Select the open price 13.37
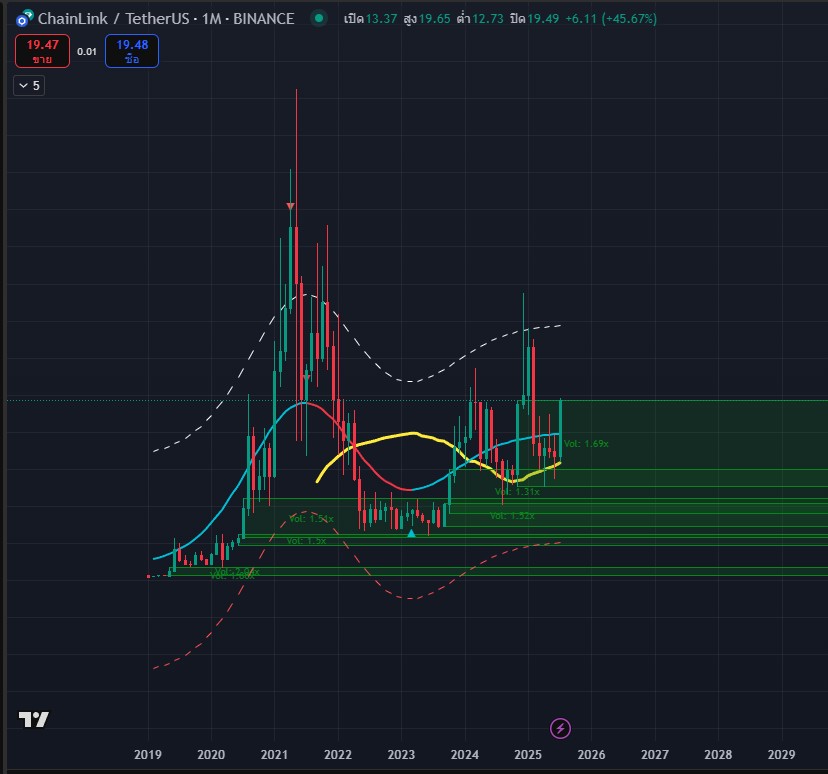Image resolution: width=828 pixels, height=774 pixels. [x=381, y=19]
